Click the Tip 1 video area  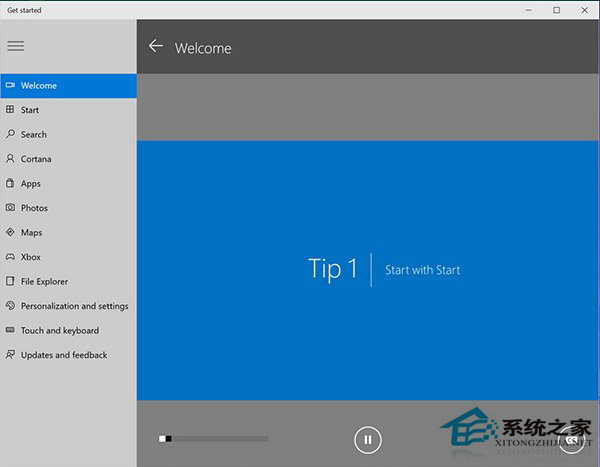click(367, 270)
